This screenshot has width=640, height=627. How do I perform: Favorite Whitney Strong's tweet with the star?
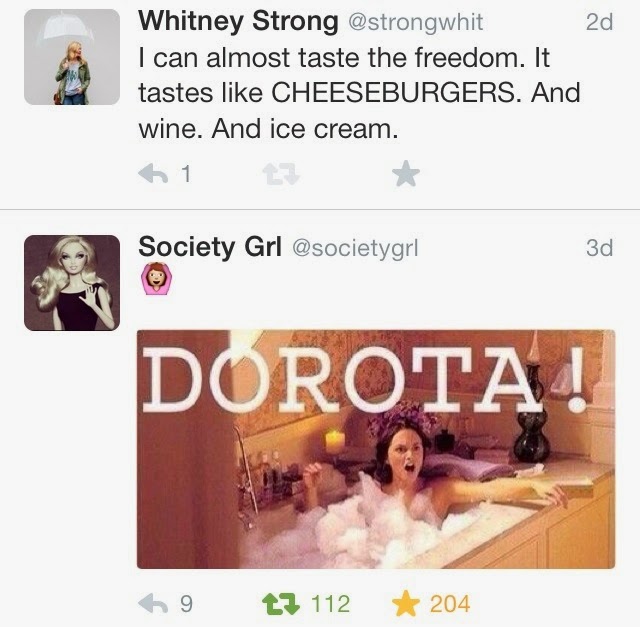point(406,173)
